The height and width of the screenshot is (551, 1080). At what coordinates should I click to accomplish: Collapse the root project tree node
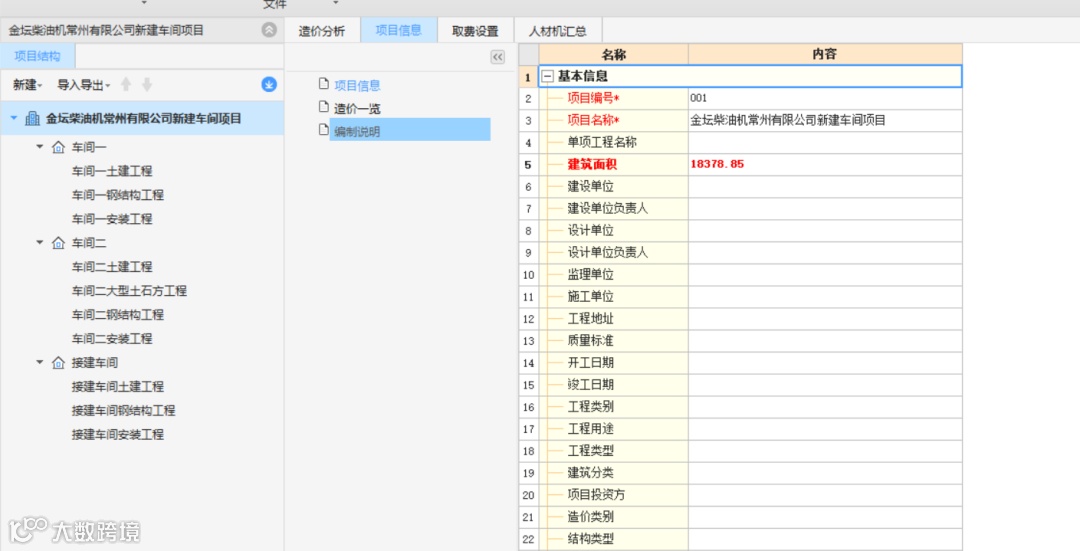[x=13, y=118]
